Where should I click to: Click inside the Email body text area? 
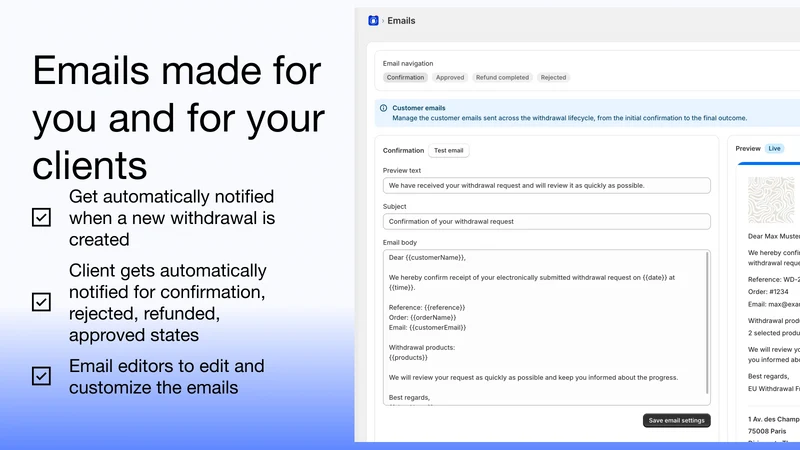[546, 328]
